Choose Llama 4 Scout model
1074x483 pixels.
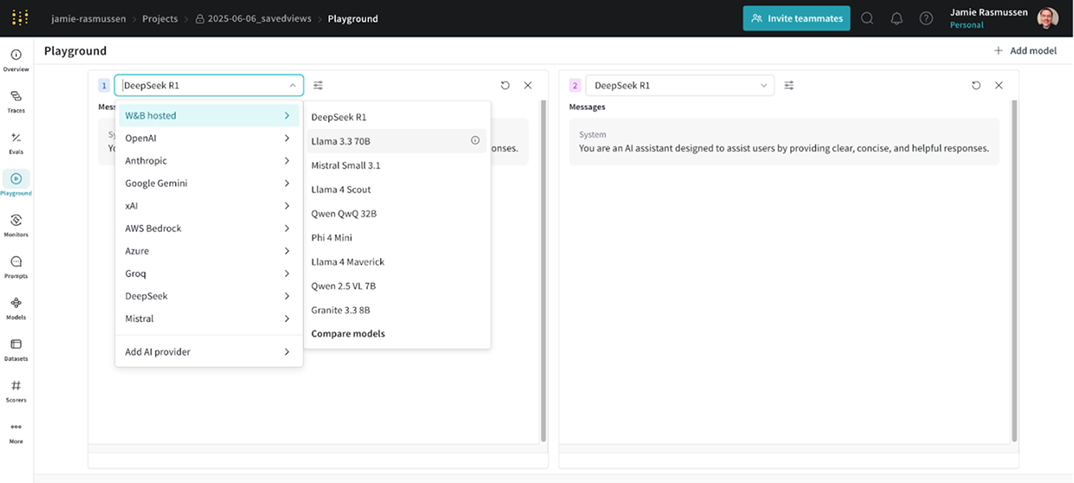(397, 190)
